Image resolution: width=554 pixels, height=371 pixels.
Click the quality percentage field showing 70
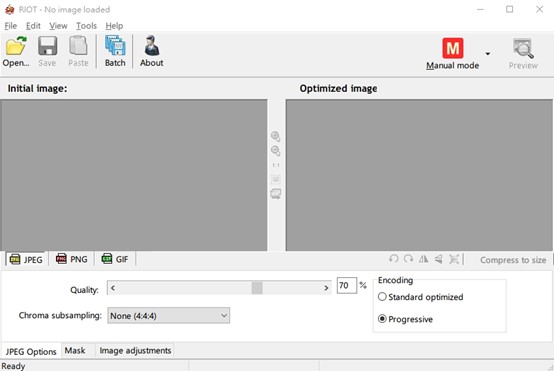point(347,285)
